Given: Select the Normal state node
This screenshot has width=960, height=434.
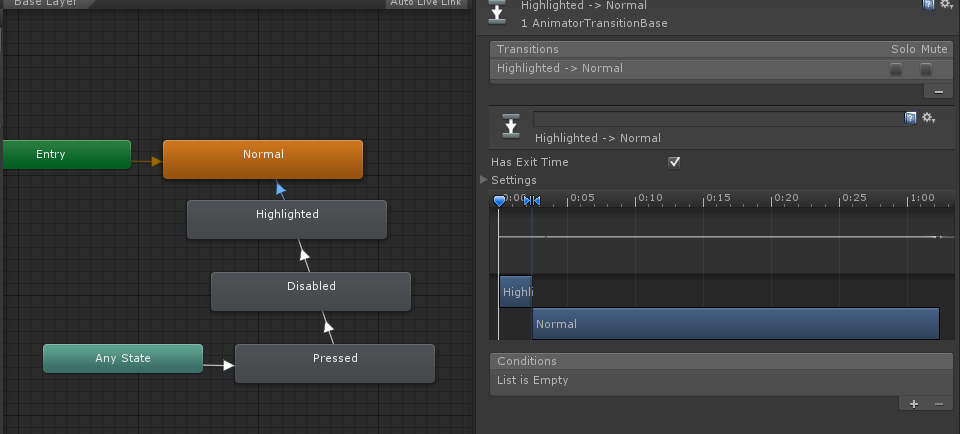Looking at the screenshot, I should (x=263, y=160).
